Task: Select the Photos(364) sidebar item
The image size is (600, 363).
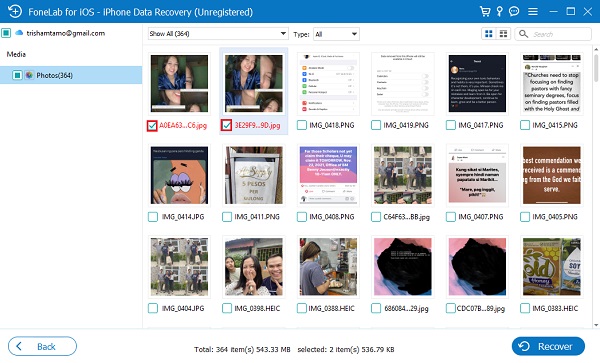Action: [71, 75]
